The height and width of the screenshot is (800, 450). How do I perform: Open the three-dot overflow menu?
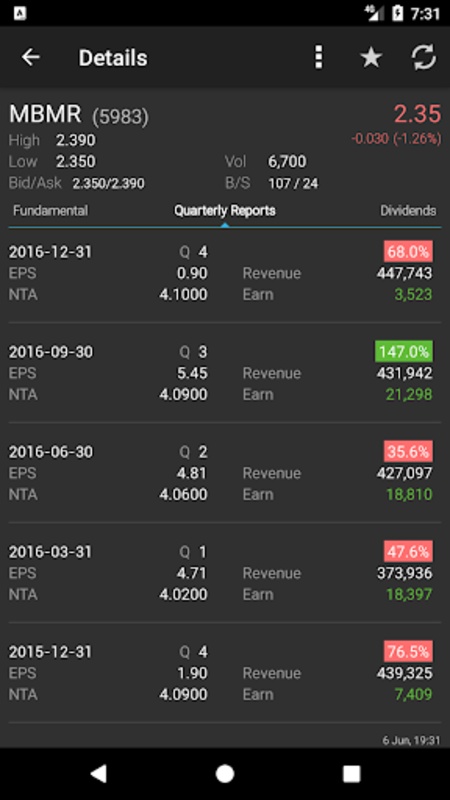(318, 57)
